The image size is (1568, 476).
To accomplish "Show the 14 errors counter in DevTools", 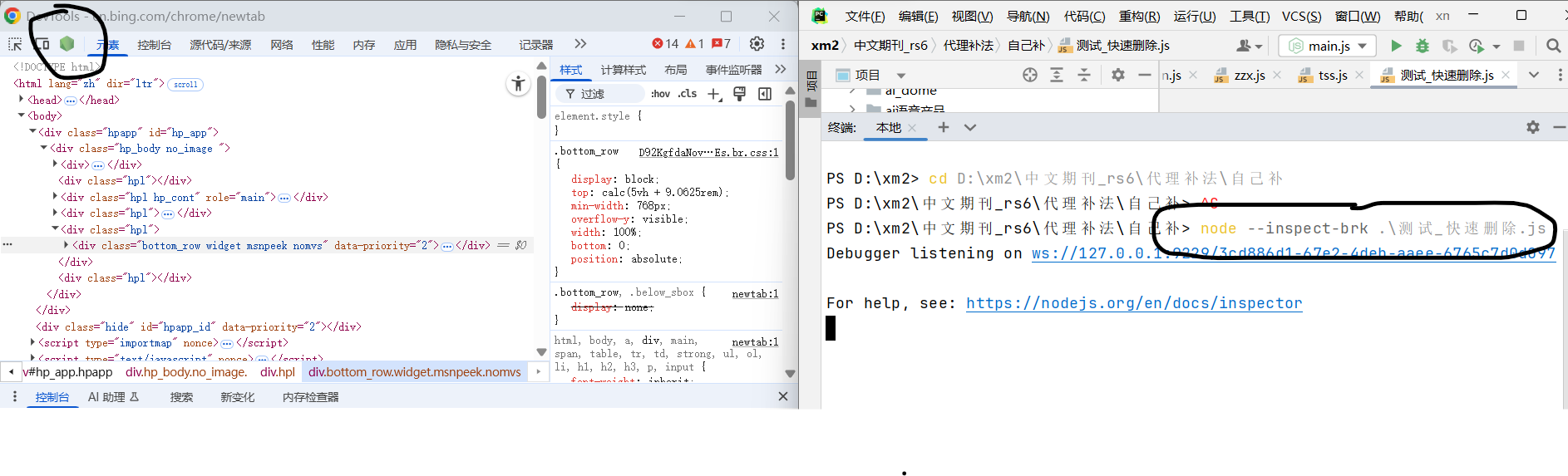I will [665, 44].
